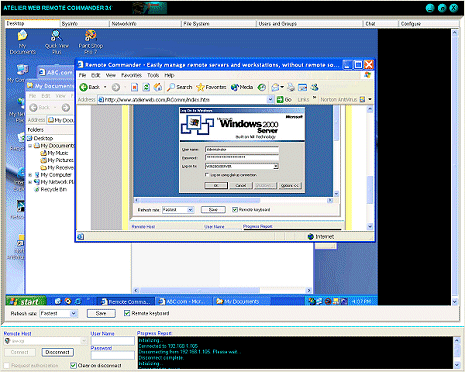Image resolution: width=465 pixels, height=372 pixels.
Task: Click Back button in My Documents window
Action: [x=39, y=108]
